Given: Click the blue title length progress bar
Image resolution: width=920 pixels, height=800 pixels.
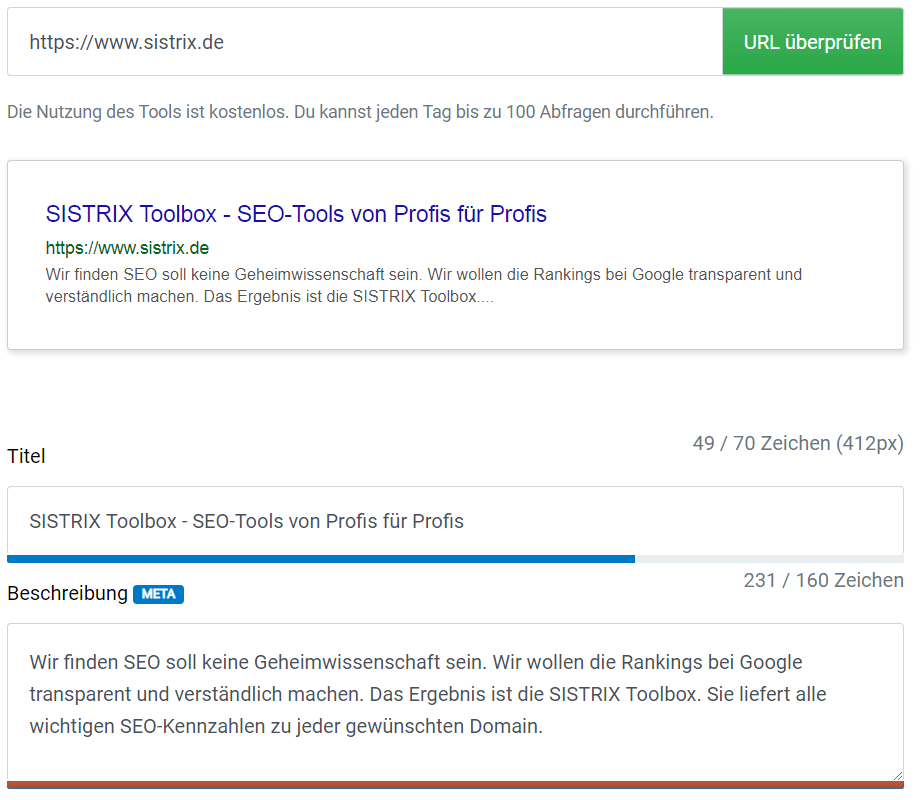Looking at the screenshot, I should [x=321, y=559].
